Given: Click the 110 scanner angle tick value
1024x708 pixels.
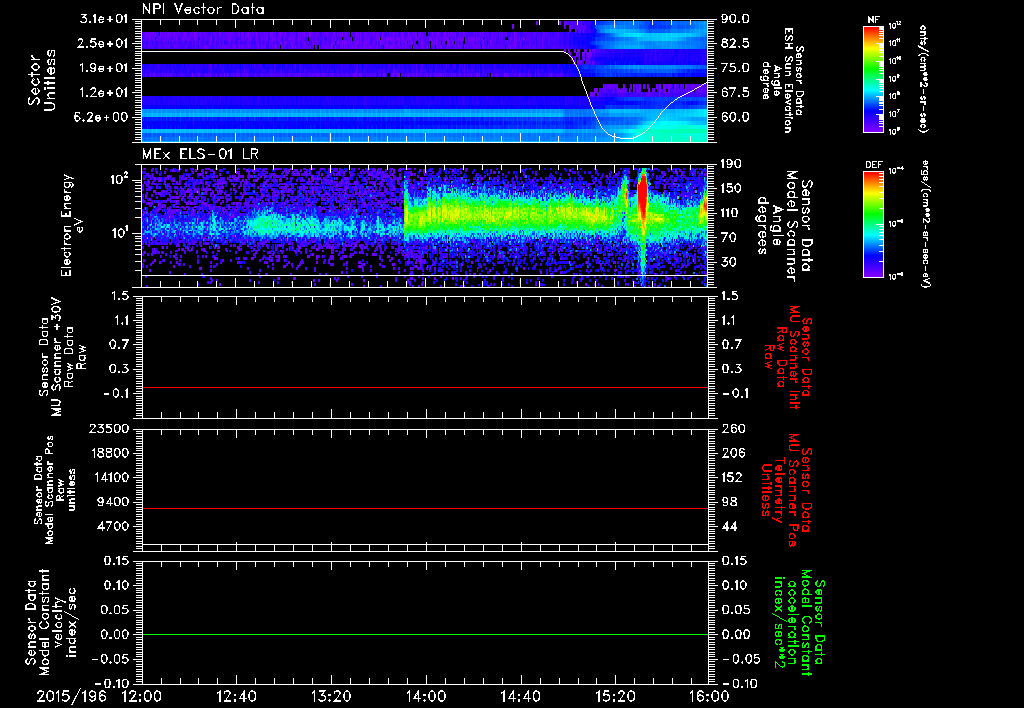Looking at the screenshot, I should pos(732,213).
